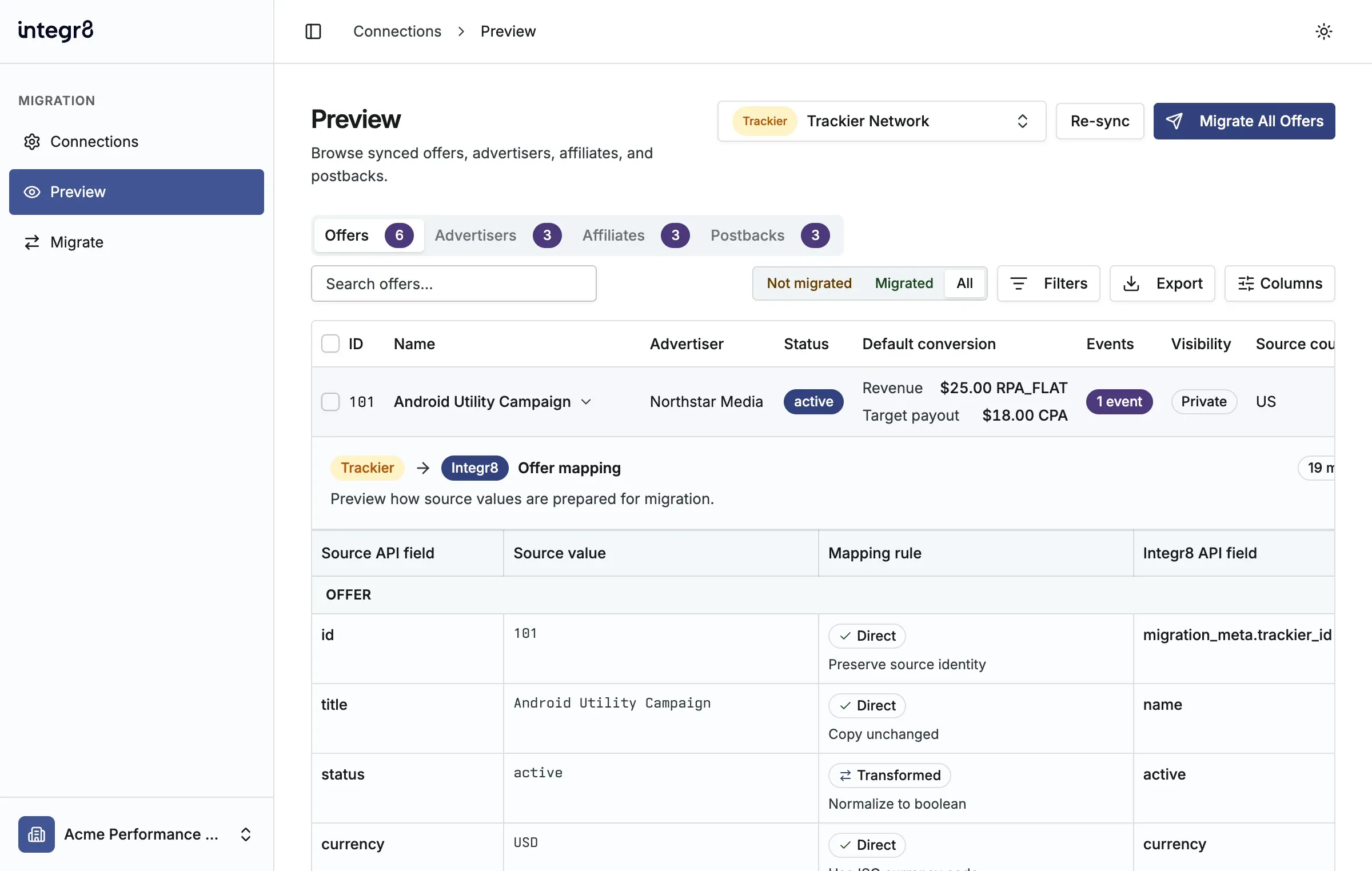Click the active status badge
This screenshot has width=1372, height=871.
[813, 402]
